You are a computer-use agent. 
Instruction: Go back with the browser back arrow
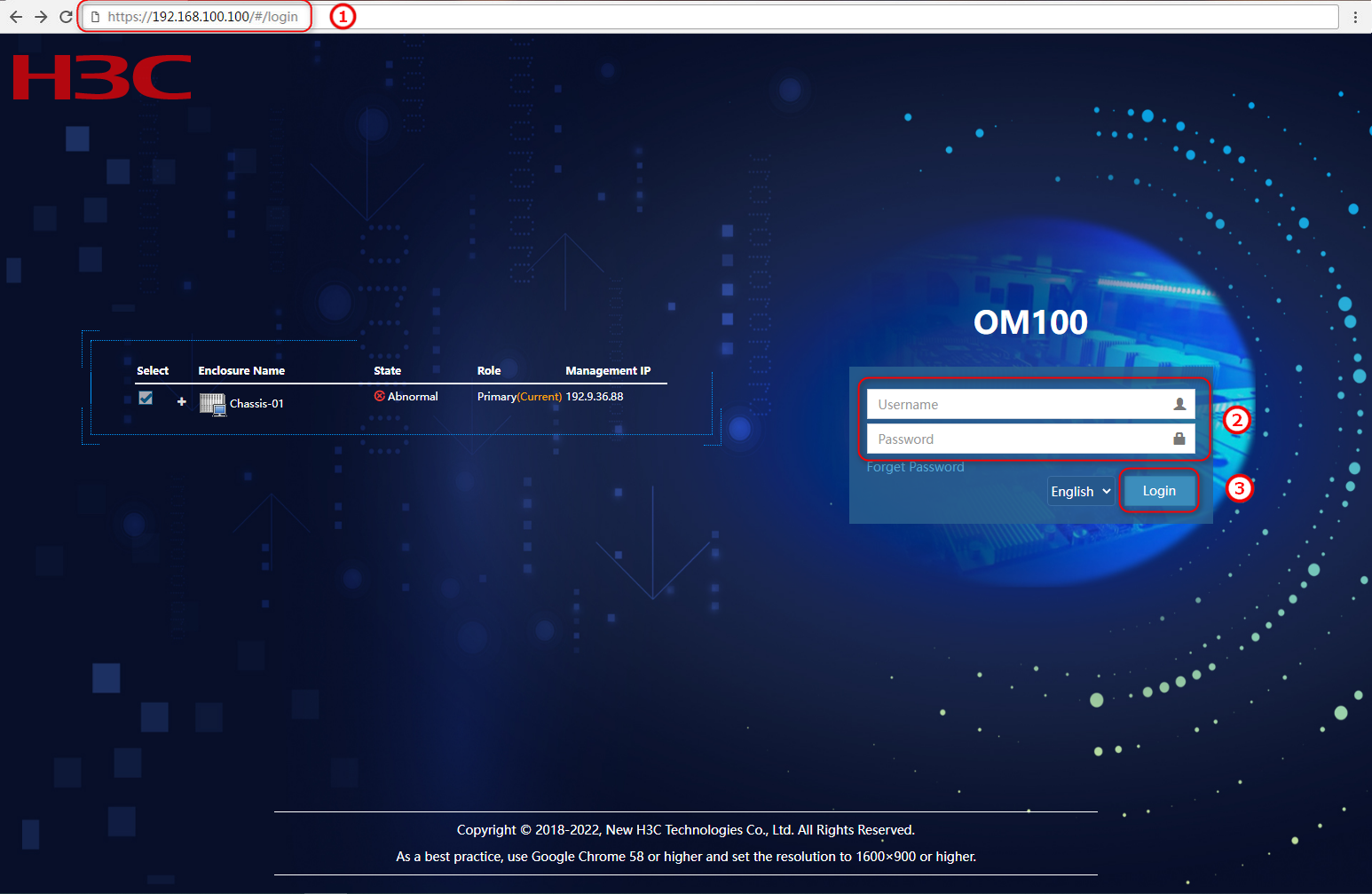16,17
